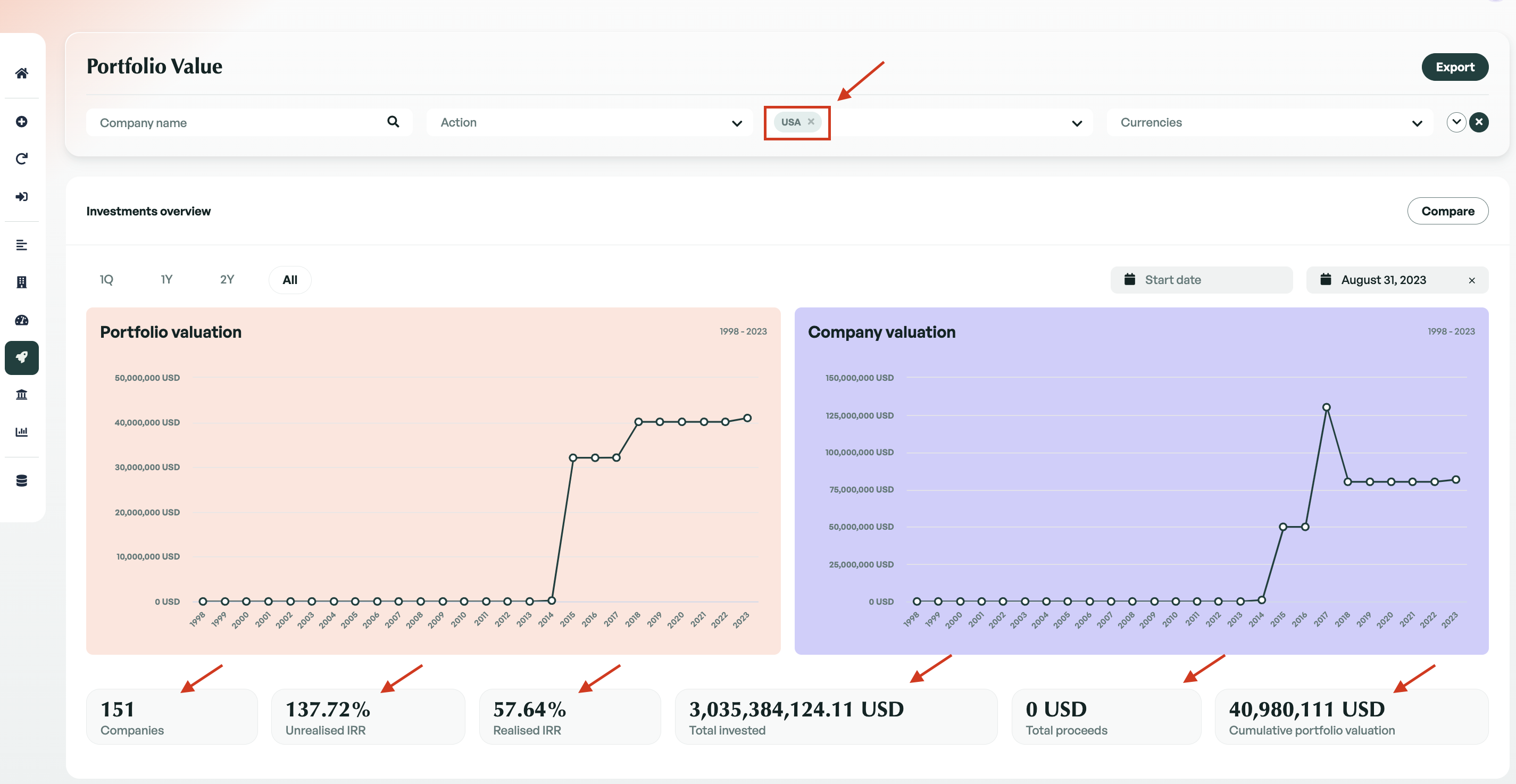Click the 137.72% Unrealised IRR card
This screenshot has width=1516, height=784.
[x=368, y=717]
